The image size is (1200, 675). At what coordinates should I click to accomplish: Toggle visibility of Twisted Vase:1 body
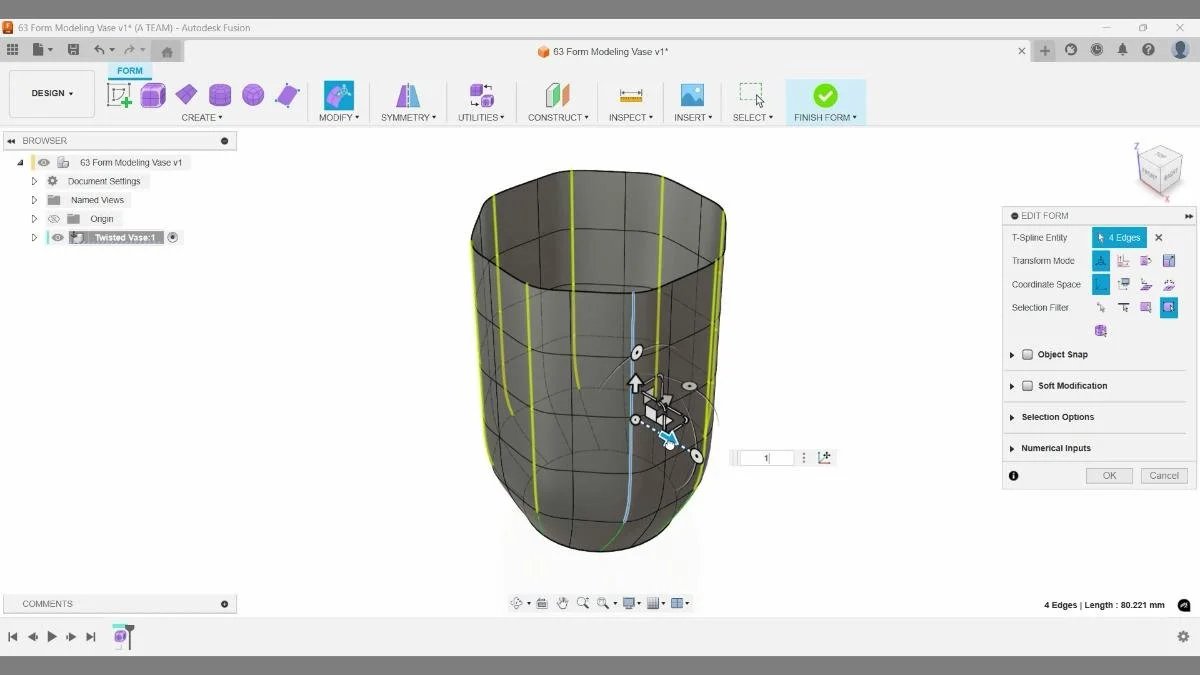tap(57, 237)
